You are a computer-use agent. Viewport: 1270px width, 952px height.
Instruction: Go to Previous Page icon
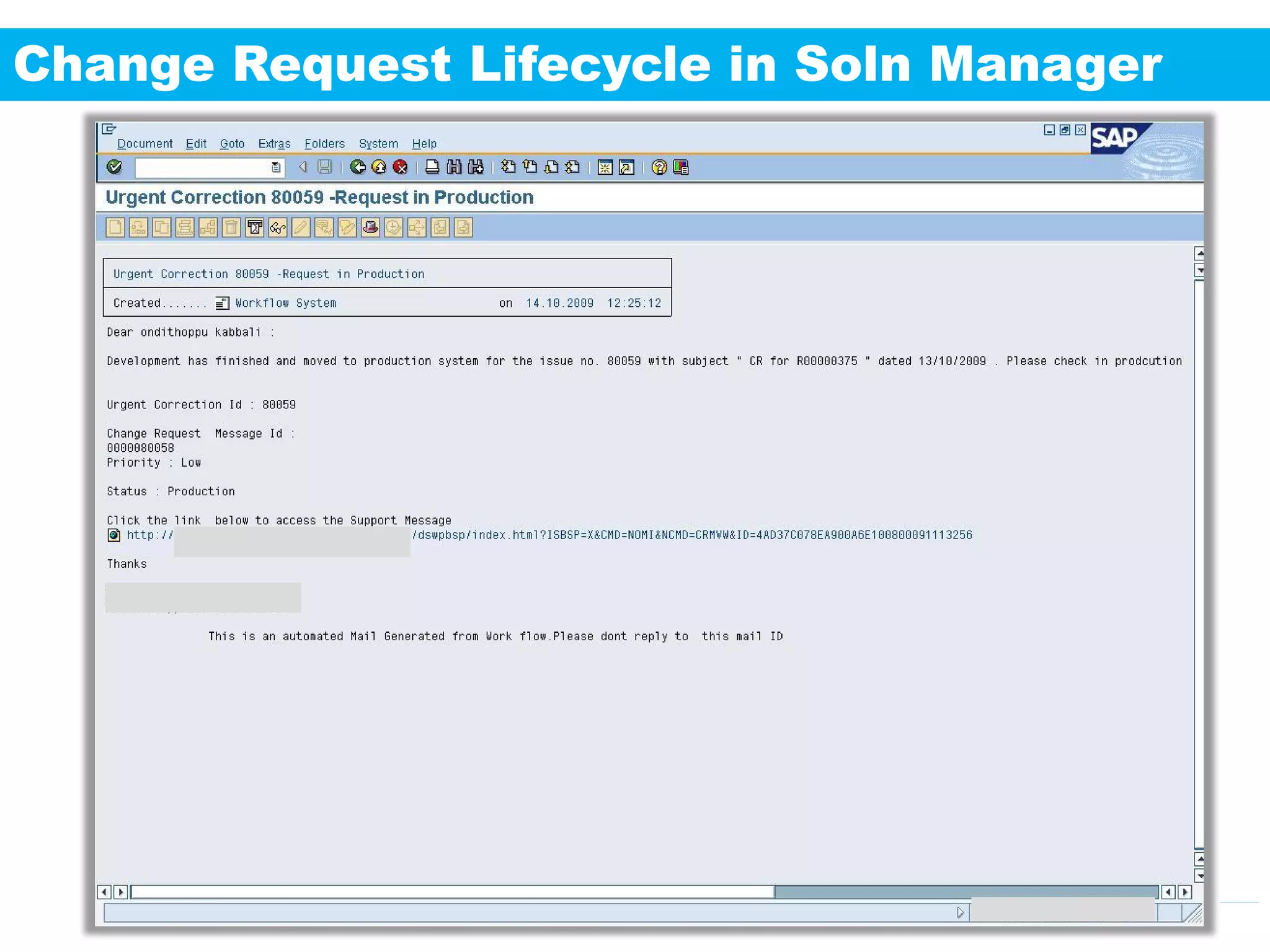[x=530, y=167]
